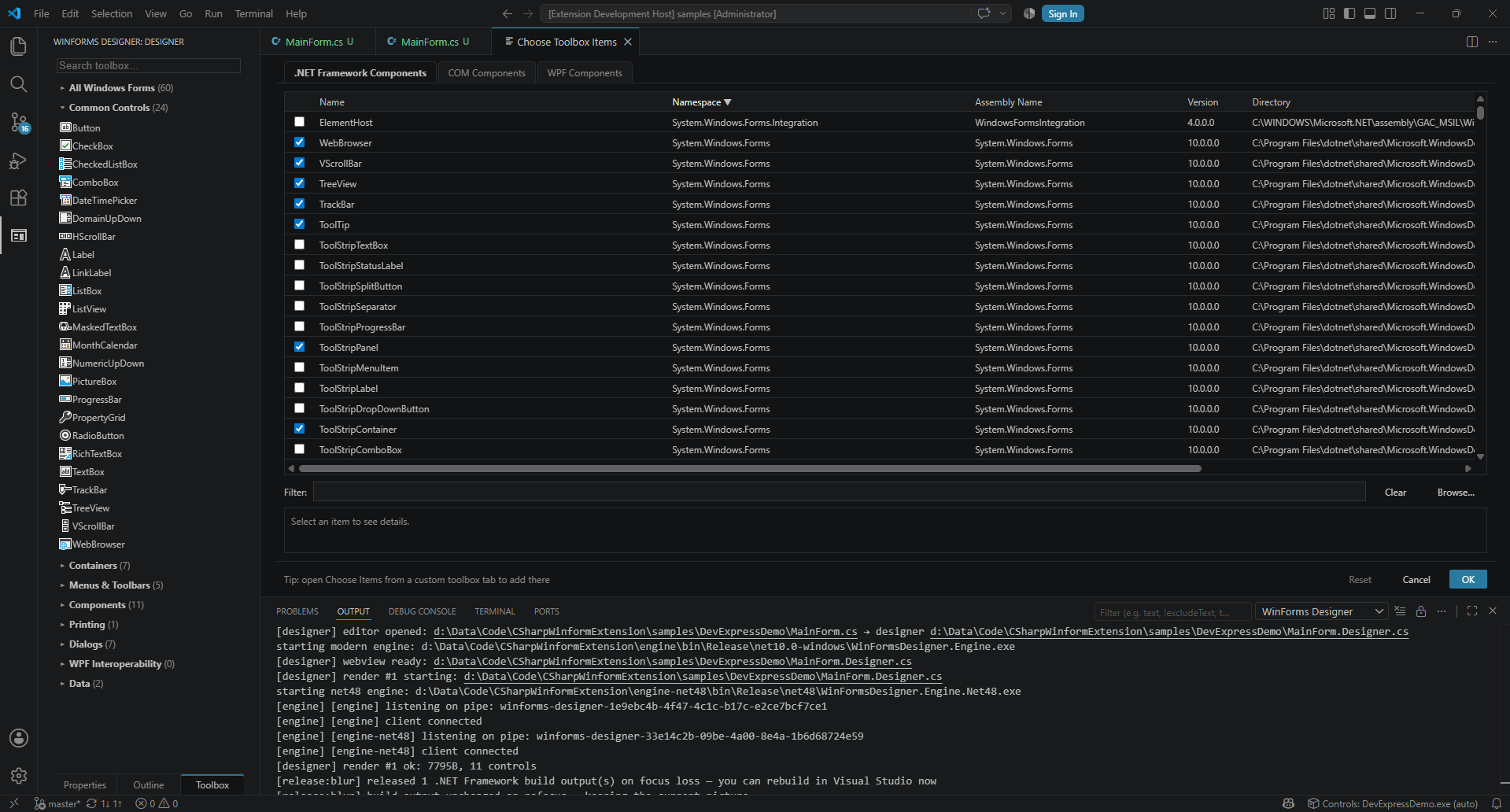Switch to the PROBLEMS panel tab
Viewport: 1510px width, 812px height.
coord(297,611)
